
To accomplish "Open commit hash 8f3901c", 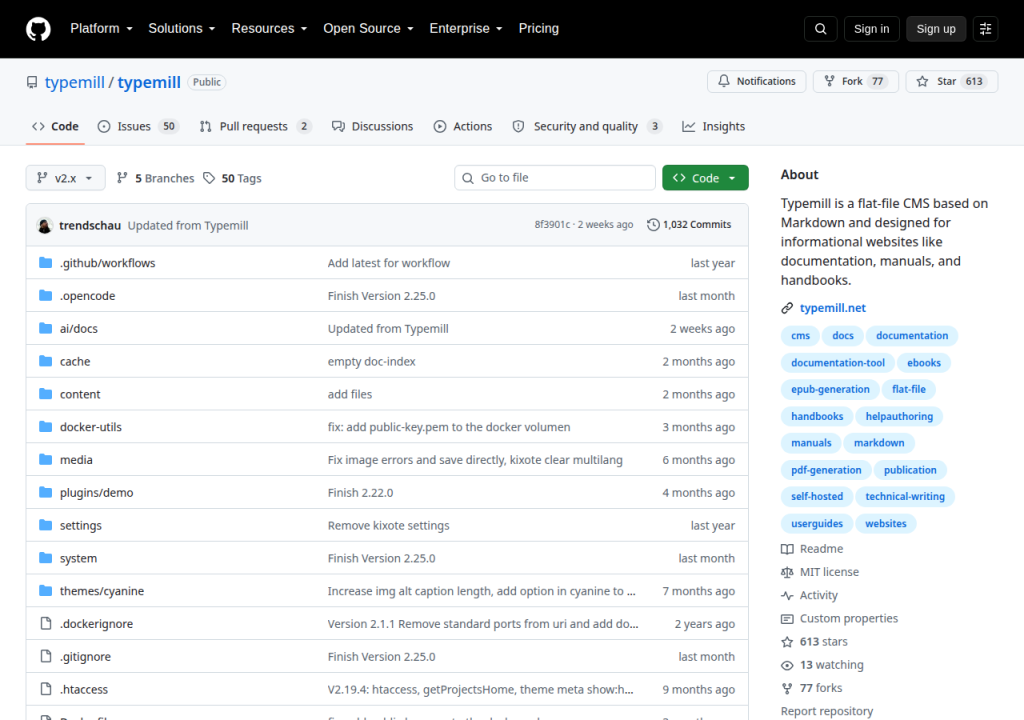I will click(552, 224).
